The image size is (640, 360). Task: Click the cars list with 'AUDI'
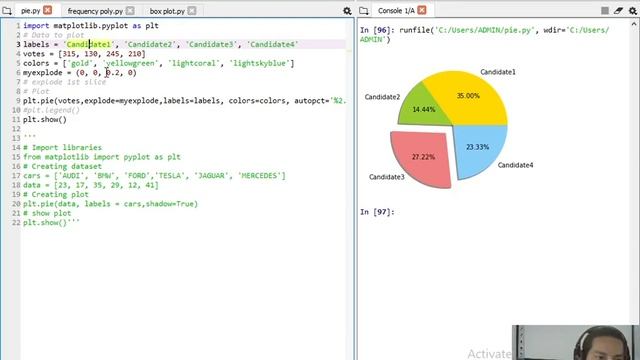pos(154,176)
